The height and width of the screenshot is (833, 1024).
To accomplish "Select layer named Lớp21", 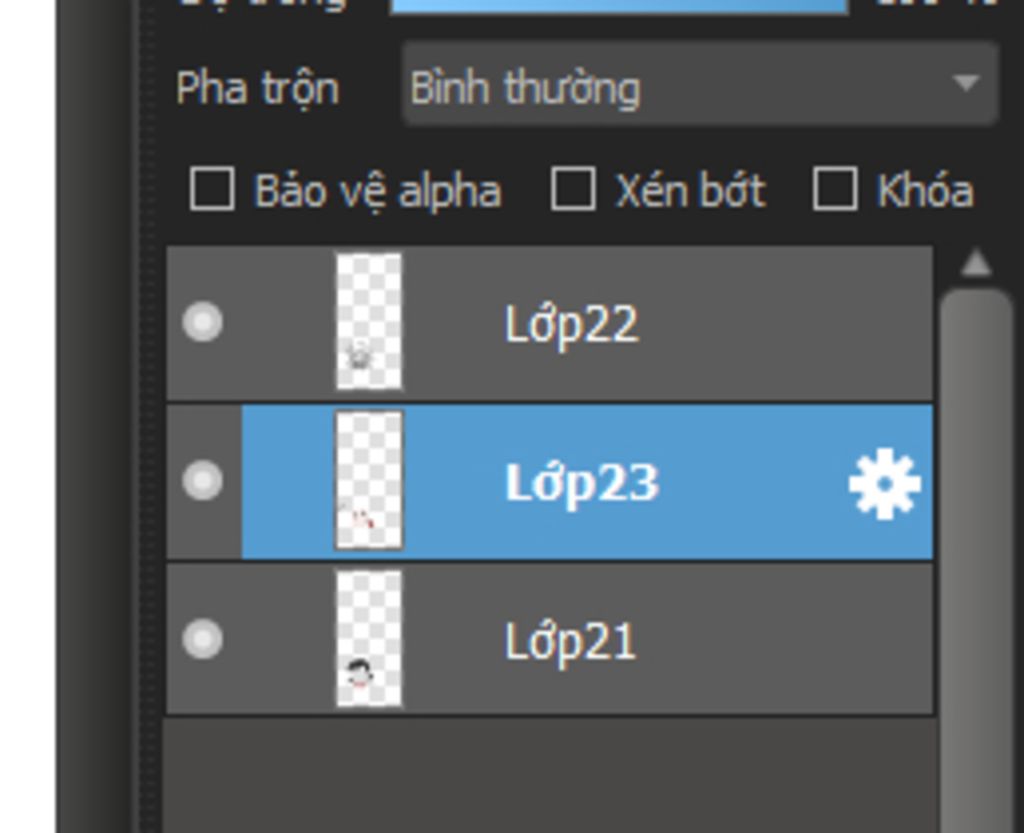I will coord(570,641).
